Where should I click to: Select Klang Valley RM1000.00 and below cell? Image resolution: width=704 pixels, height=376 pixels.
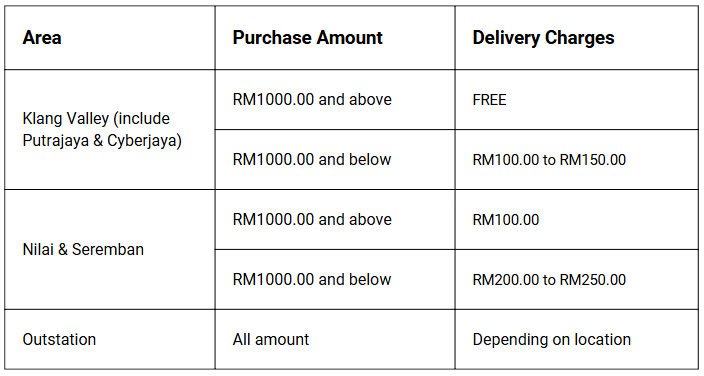click(x=335, y=159)
